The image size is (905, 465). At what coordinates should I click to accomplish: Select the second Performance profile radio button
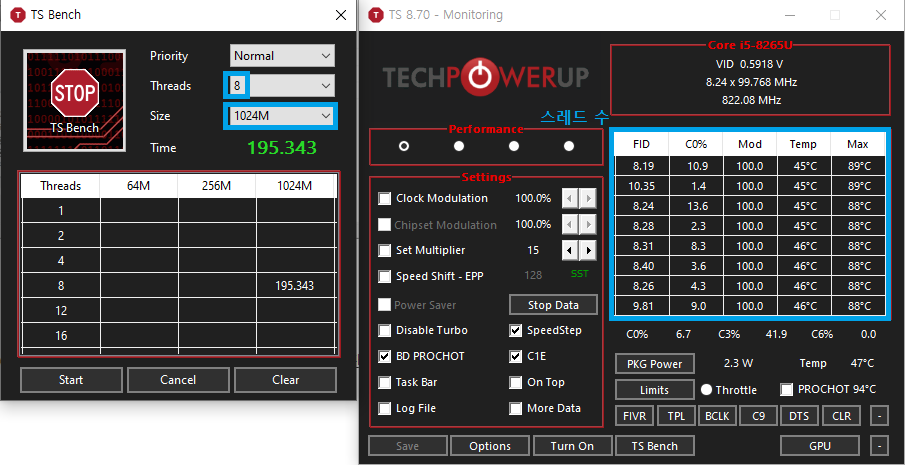(459, 146)
